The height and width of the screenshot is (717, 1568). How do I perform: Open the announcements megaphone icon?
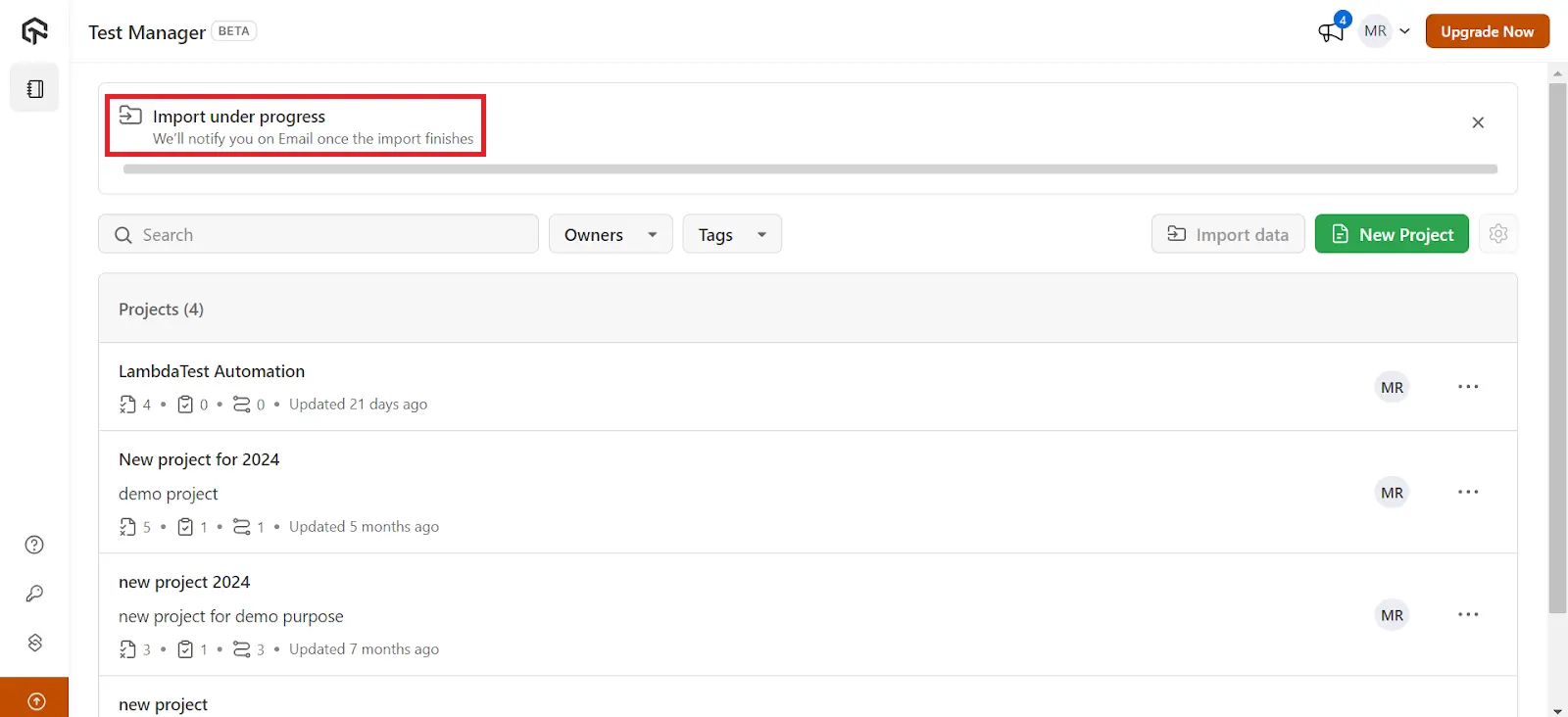[x=1331, y=31]
